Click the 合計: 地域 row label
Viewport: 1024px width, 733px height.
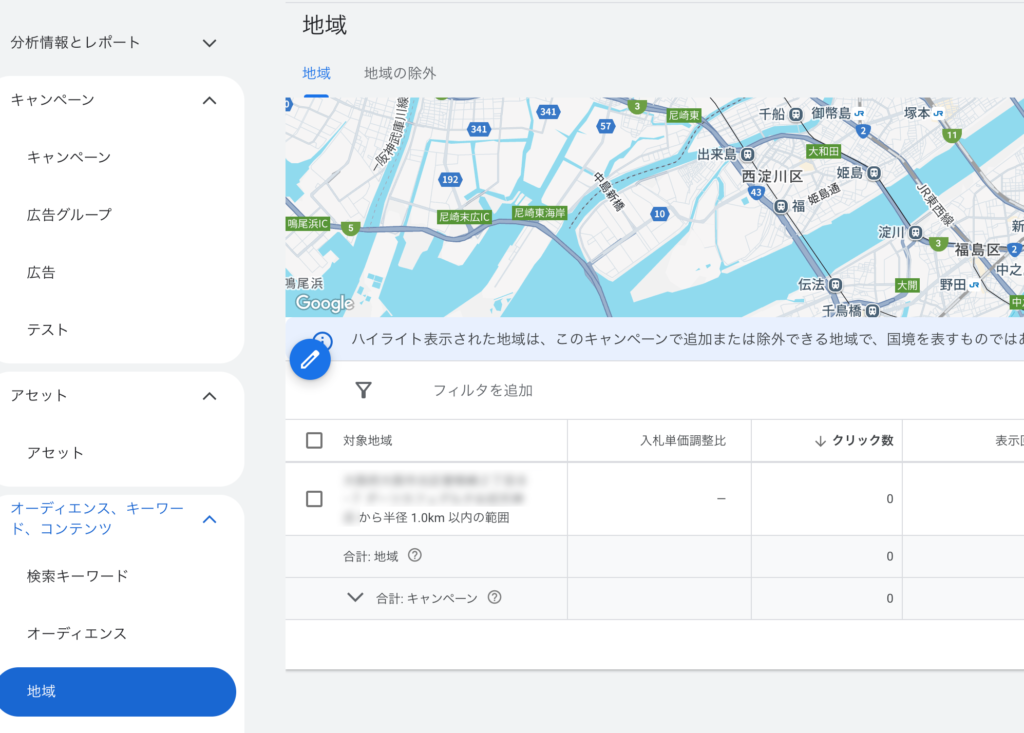pos(370,556)
